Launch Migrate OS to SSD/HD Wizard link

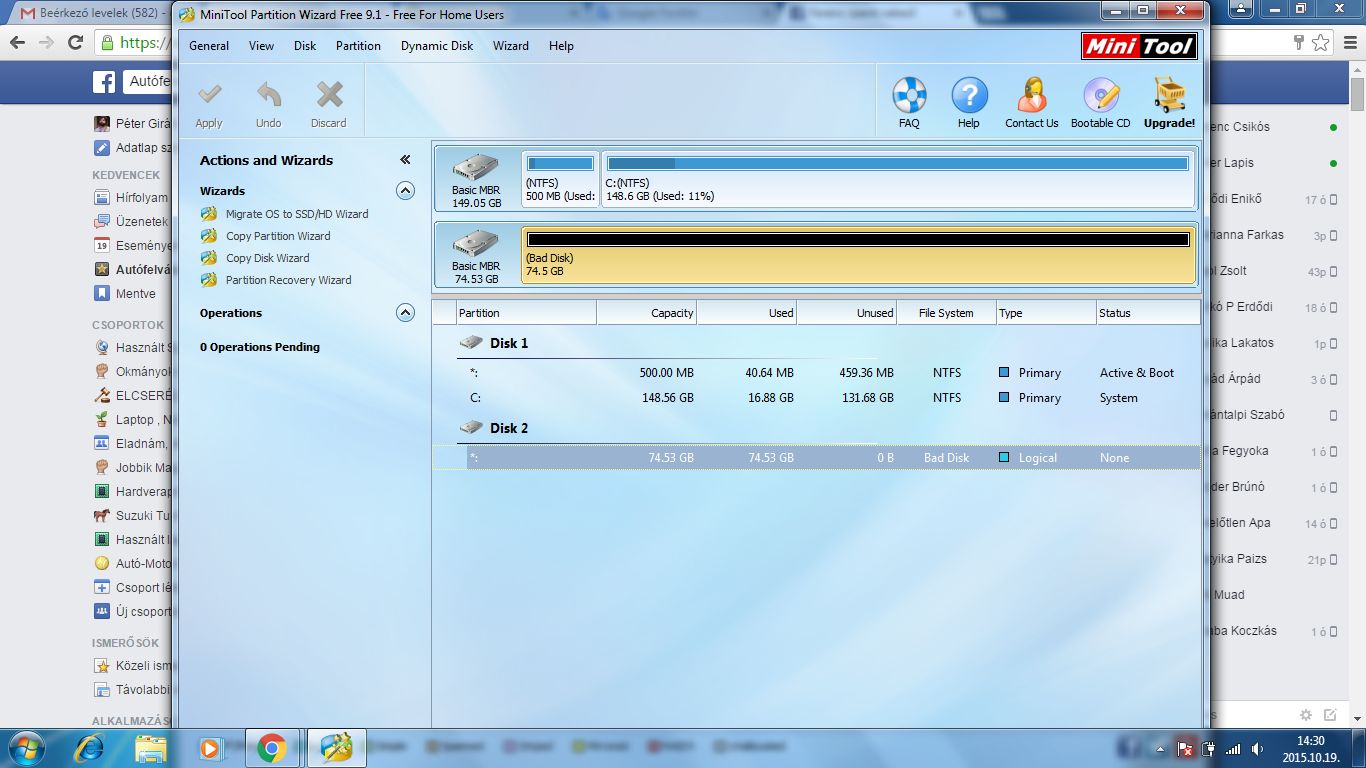point(297,214)
